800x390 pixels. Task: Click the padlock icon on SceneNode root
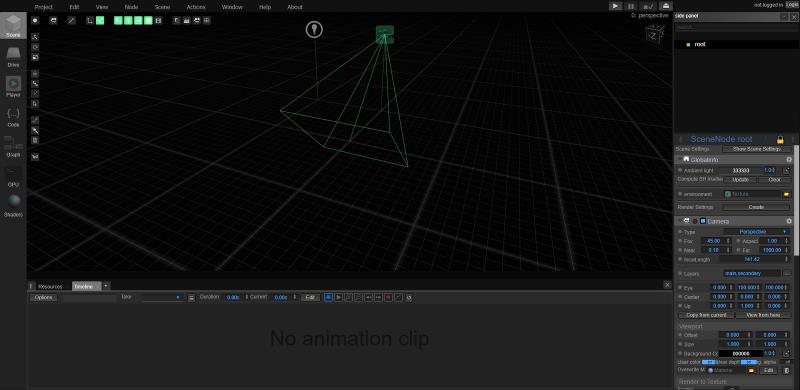pyautogui.click(x=780, y=139)
